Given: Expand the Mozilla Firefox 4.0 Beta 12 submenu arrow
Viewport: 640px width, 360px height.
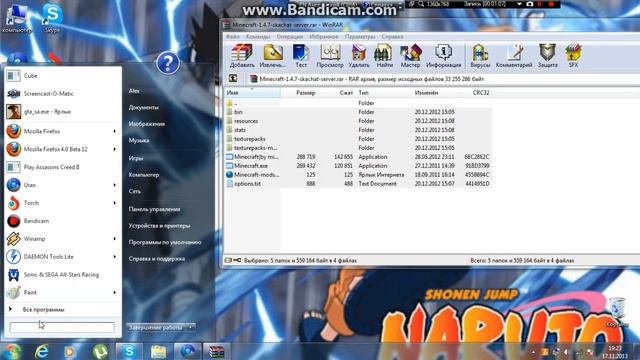Looking at the screenshot, I should tap(114, 149).
